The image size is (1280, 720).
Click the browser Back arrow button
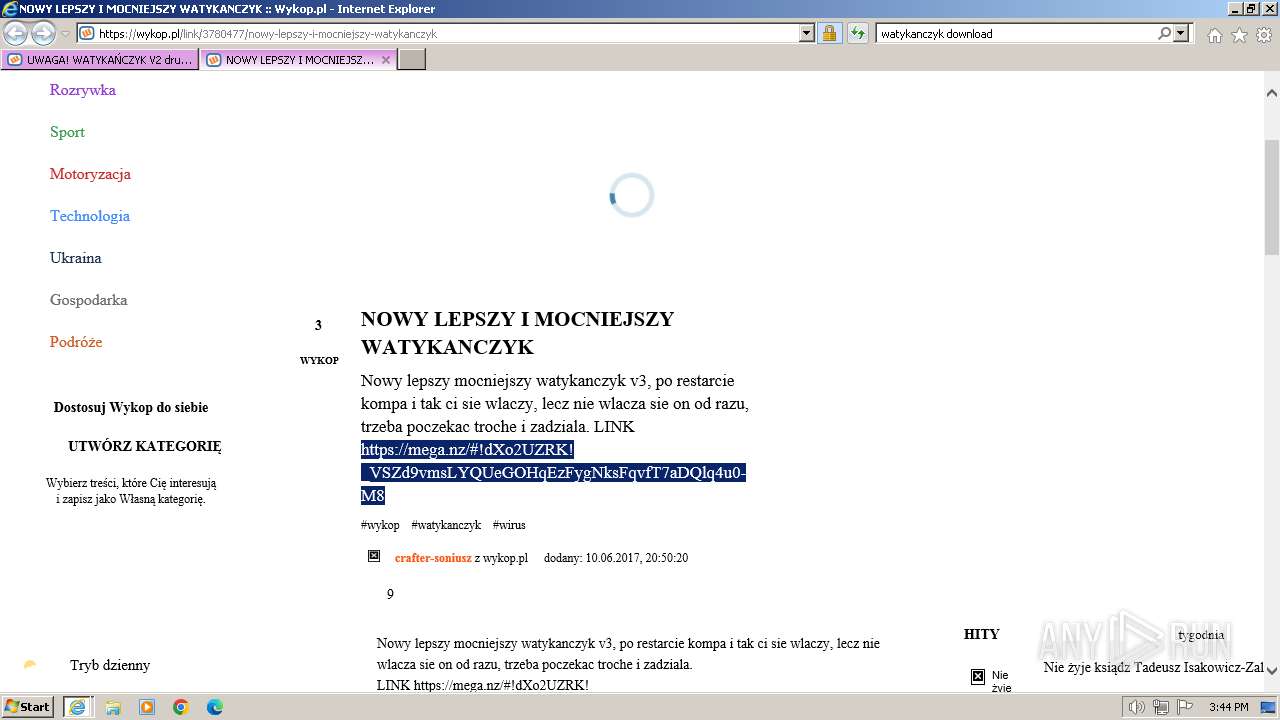pos(16,33)
